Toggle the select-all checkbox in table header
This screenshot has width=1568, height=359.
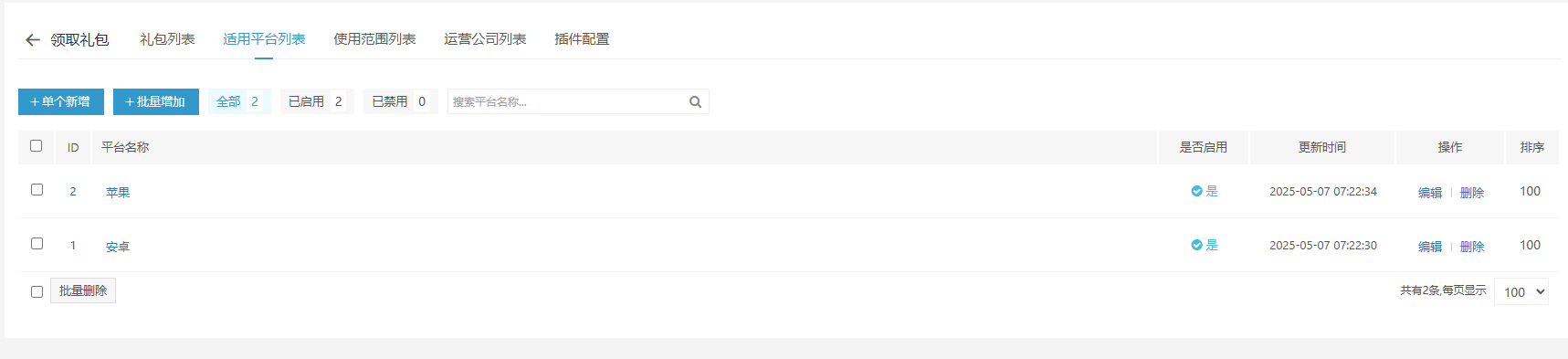pyautogui.click(x=37, y=145)
